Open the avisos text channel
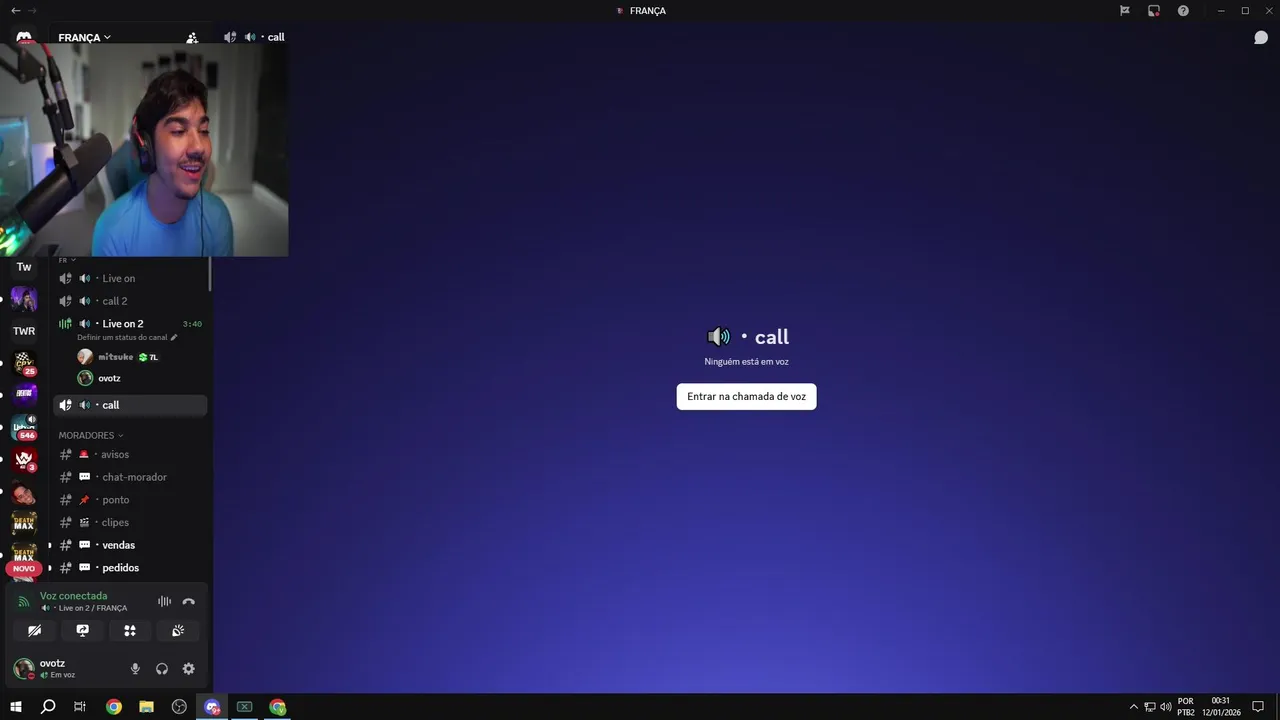Image resolution: width=1280 pixels, height=720 pixels. tap(130, 454)
